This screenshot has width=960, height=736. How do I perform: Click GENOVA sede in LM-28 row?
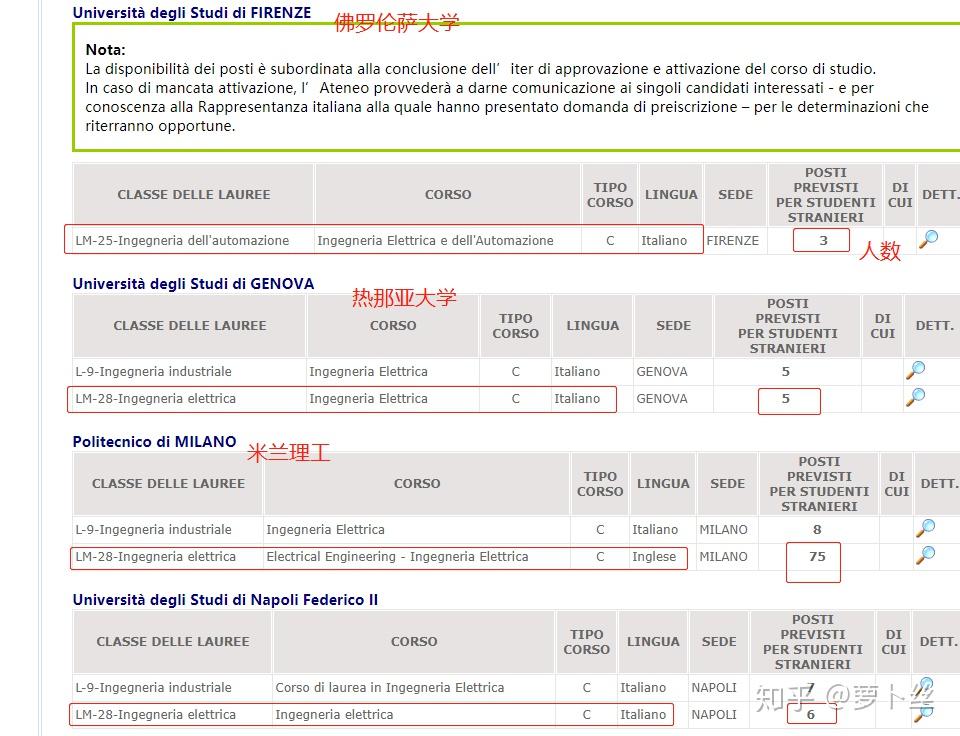662,399
